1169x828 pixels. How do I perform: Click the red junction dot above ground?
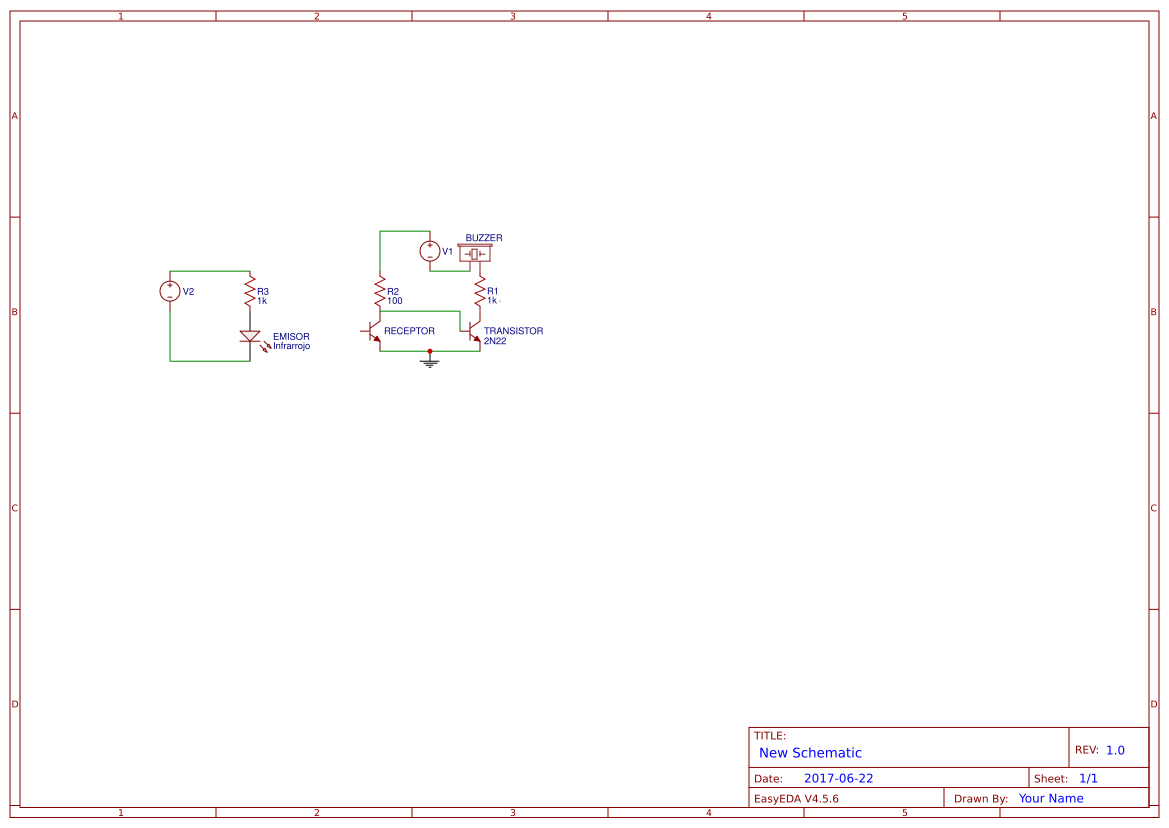[430, 351]
